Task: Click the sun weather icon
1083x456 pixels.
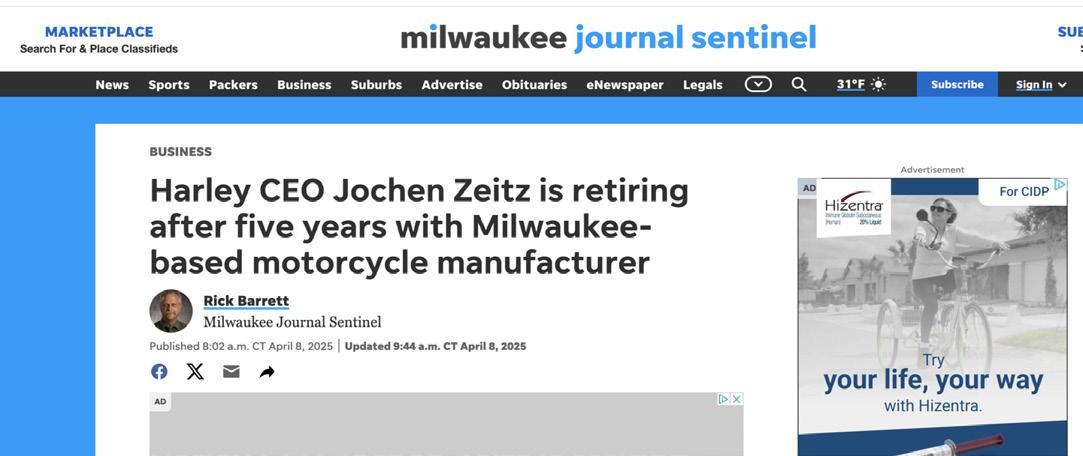Action: coord(878,85)
